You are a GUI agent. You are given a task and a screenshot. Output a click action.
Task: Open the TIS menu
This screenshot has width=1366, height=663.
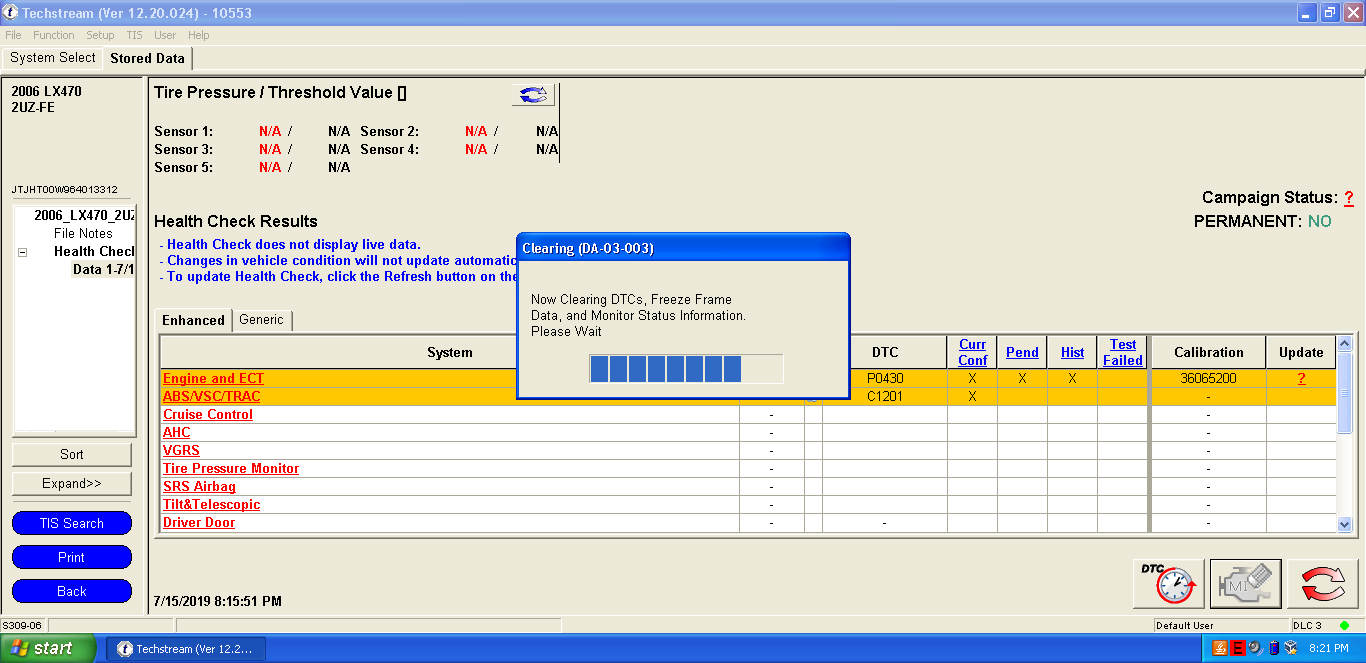pos(134,35)
